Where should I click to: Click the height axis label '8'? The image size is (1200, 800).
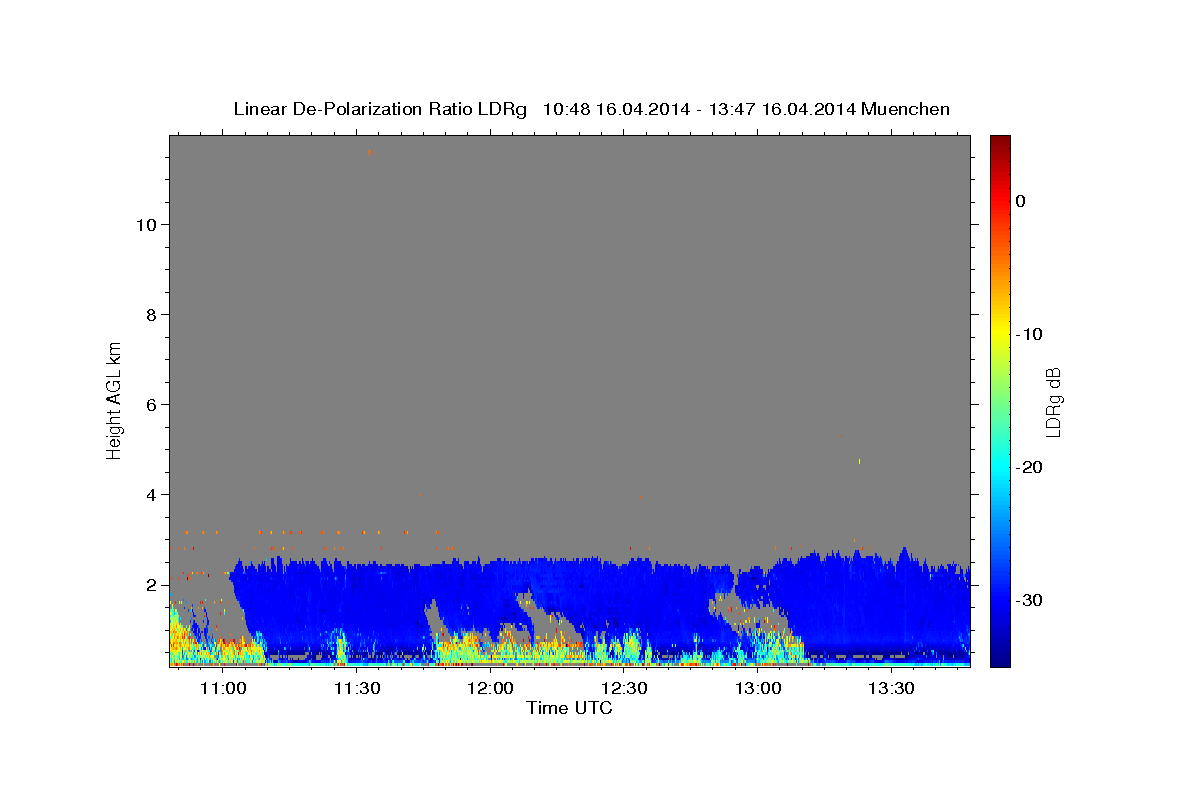pos(151,314)
